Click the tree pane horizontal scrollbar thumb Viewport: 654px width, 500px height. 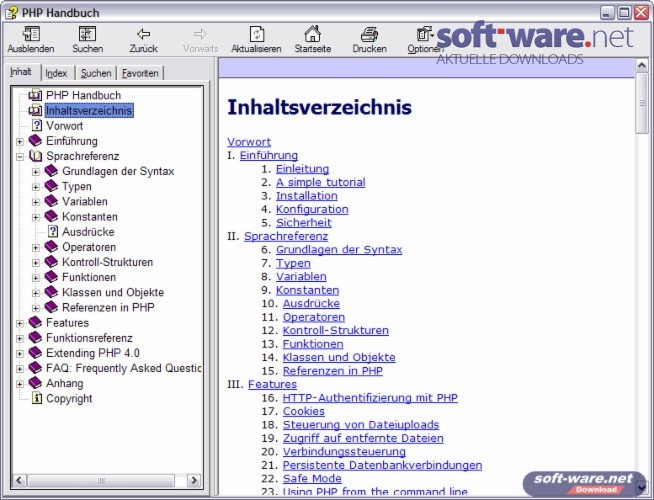pos(101,480)
